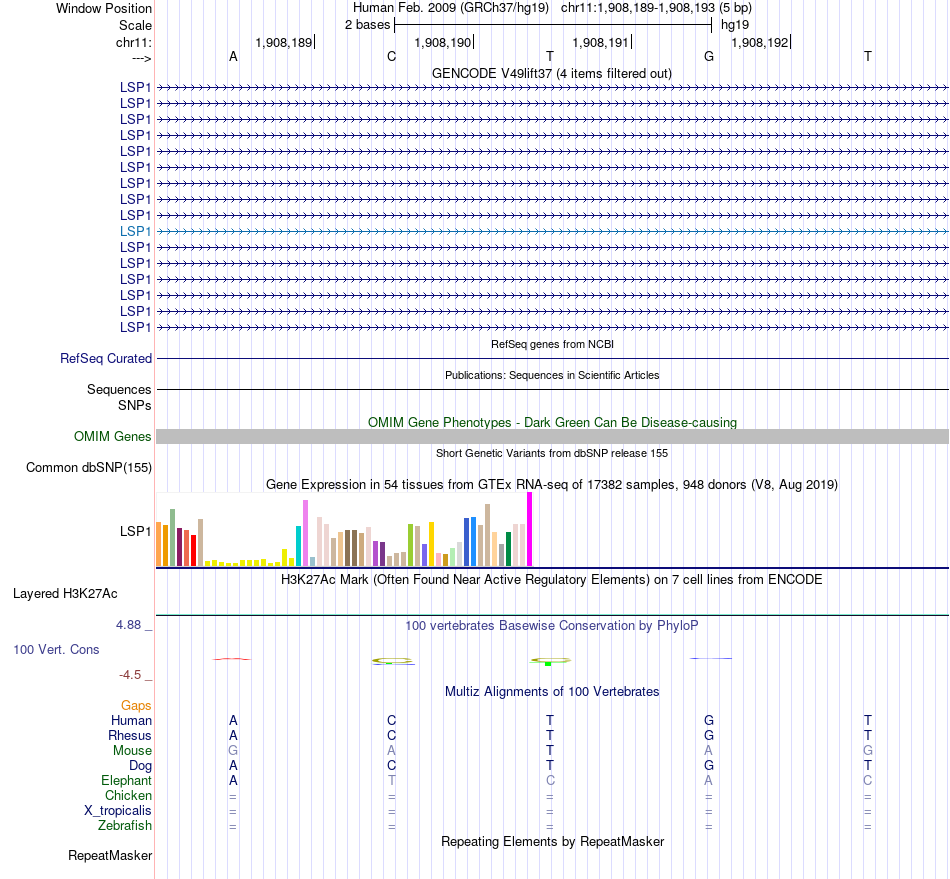
Task: Click Repeating Elements by RepeatMasker title
Action: pyautogui.click(x=552, y=842)
